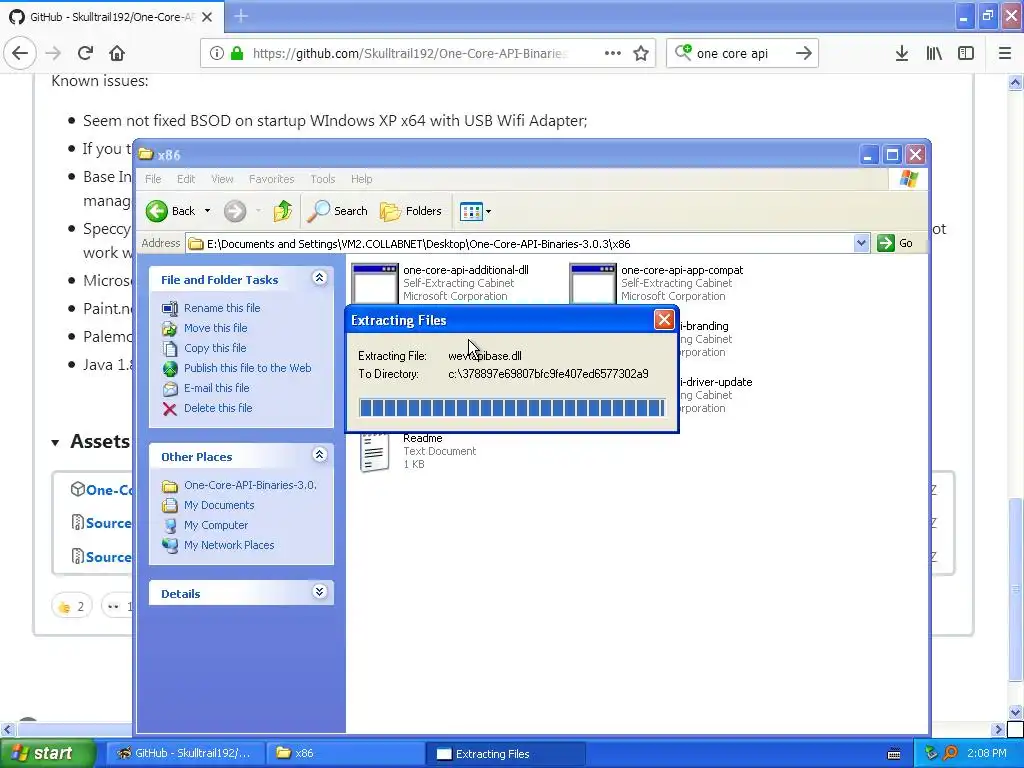Close the Extracting Files dialog
This screenshot has width=1024, height=768.
(664, 319)
